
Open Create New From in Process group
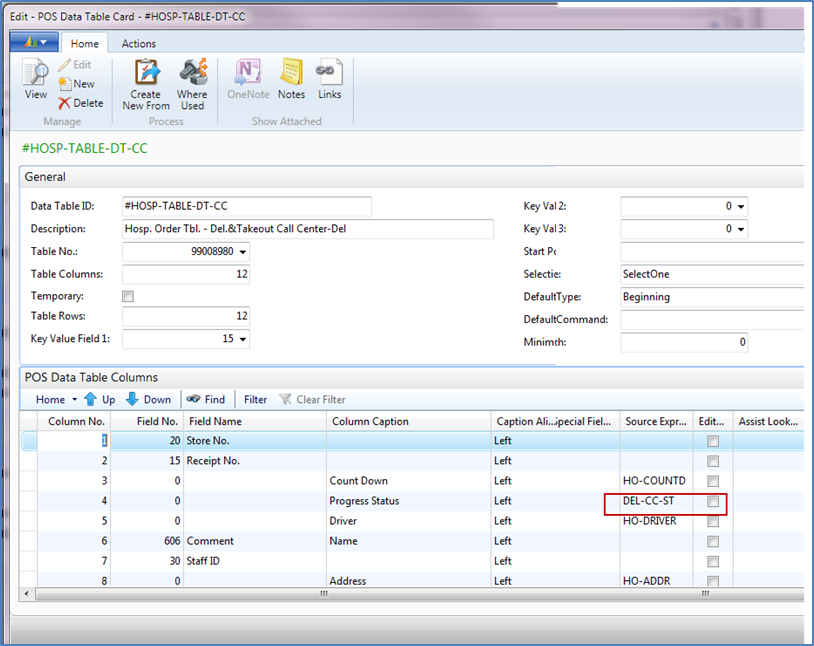click(146, 84)
